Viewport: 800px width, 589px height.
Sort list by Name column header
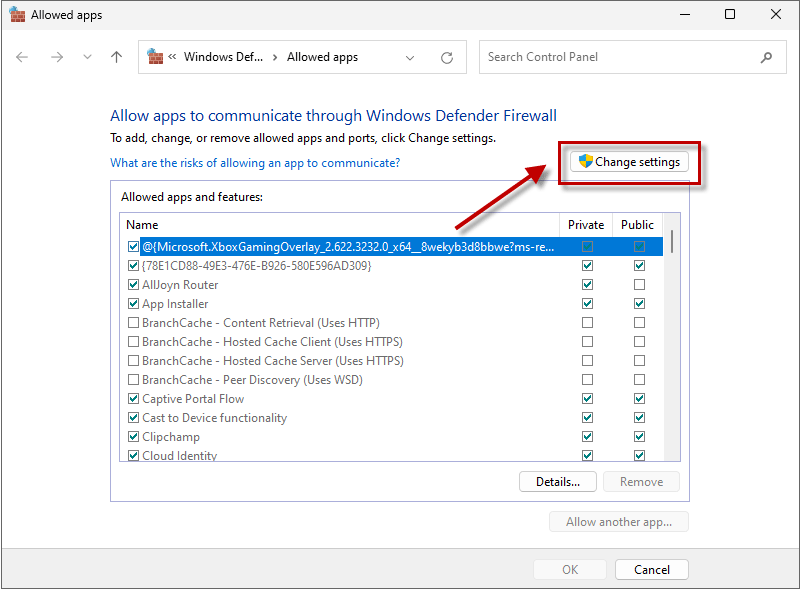pos(340,225)
